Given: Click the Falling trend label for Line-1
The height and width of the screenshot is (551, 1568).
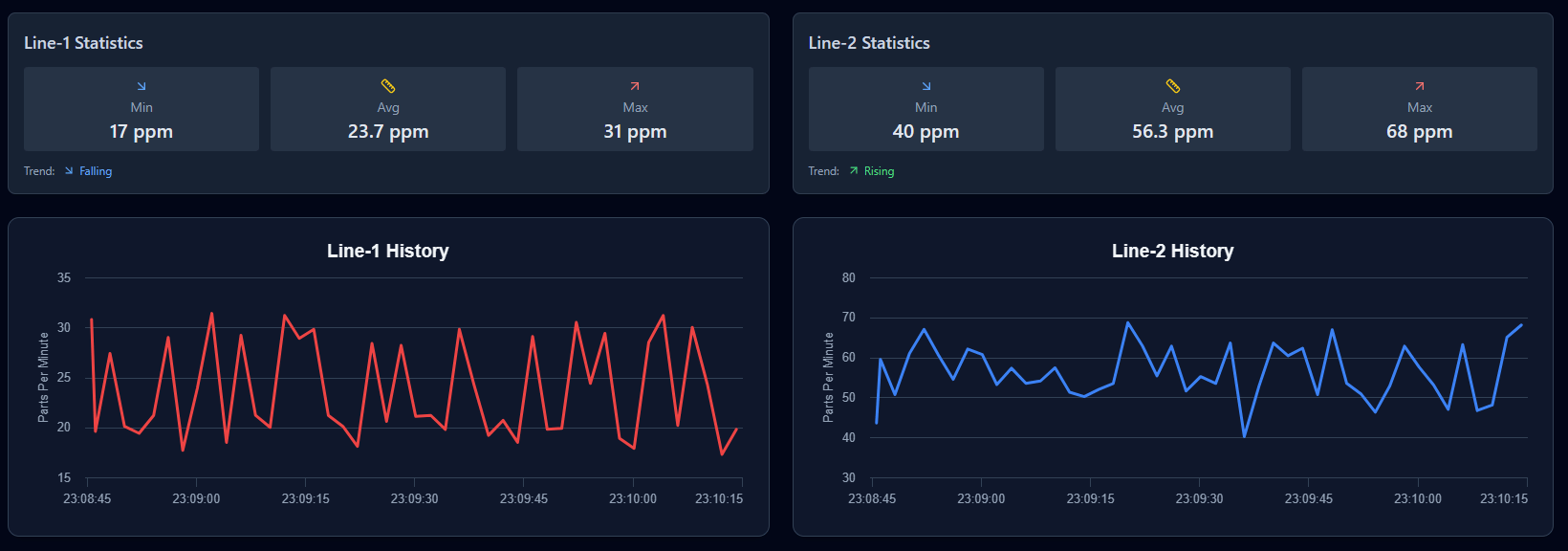Looking at the screenshot, I should [x=96, y=171].
